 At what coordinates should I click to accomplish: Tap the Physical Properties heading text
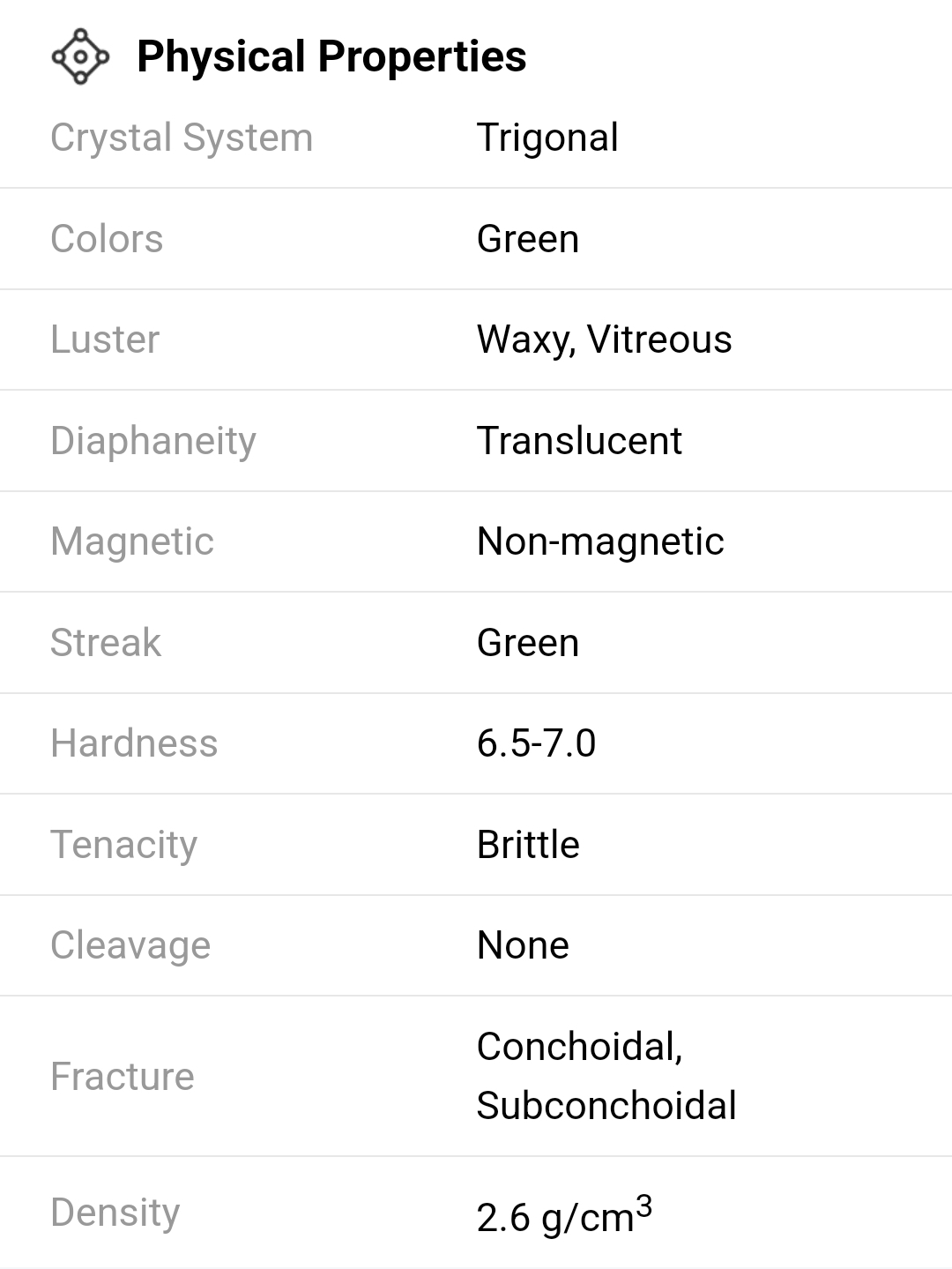click(x=331, y=56)
